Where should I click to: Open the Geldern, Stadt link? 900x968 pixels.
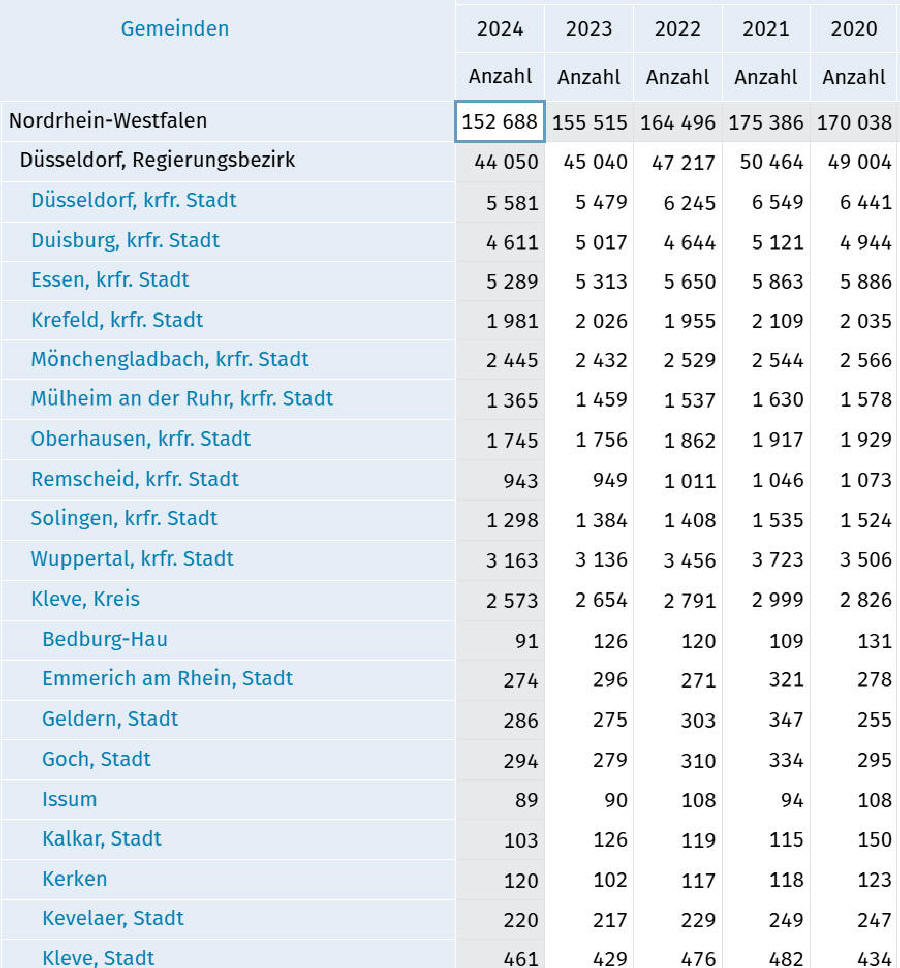point(110,719)
